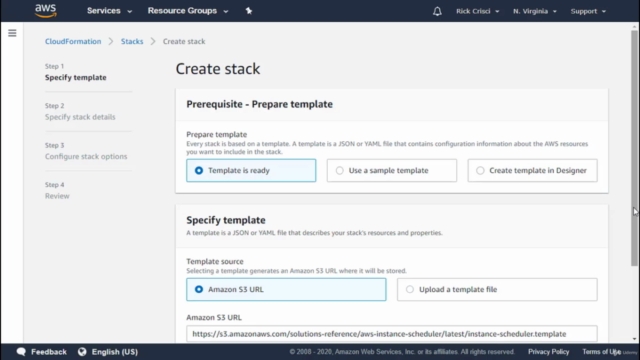Image resolution: width=640 pixels, height=360 pixels.
Task: Select Upload a template file option
Action: (x=497, y=289)
